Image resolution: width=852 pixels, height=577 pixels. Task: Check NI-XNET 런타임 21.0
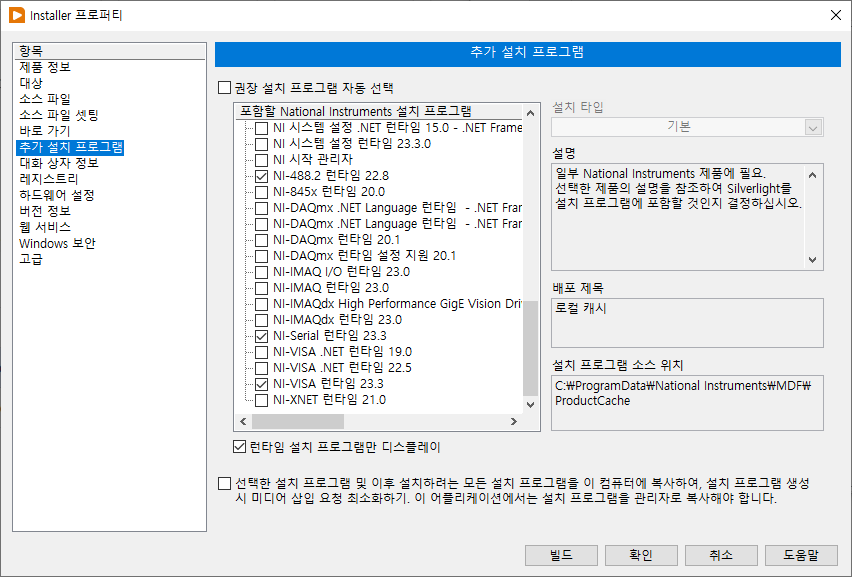pos(261,400)
